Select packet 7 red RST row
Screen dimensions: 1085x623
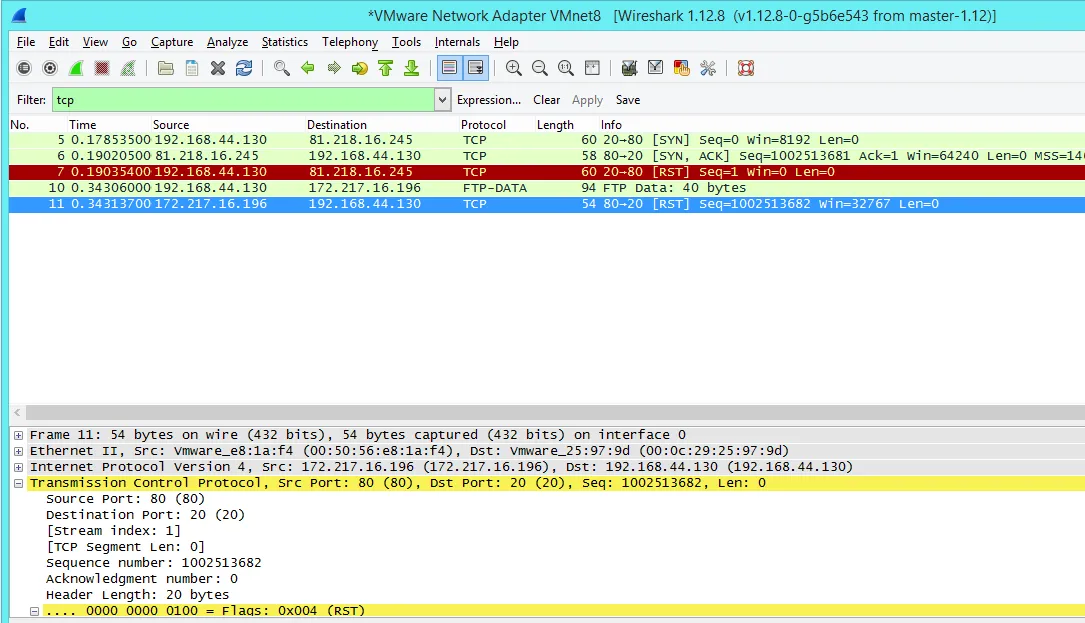tap(547, 172)
